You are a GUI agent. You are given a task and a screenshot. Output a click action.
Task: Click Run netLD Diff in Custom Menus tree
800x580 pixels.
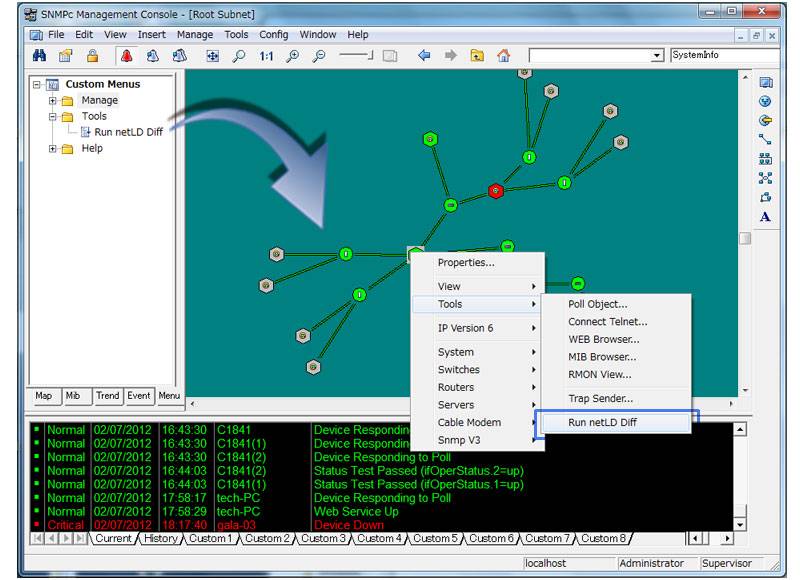click(127, 132)
